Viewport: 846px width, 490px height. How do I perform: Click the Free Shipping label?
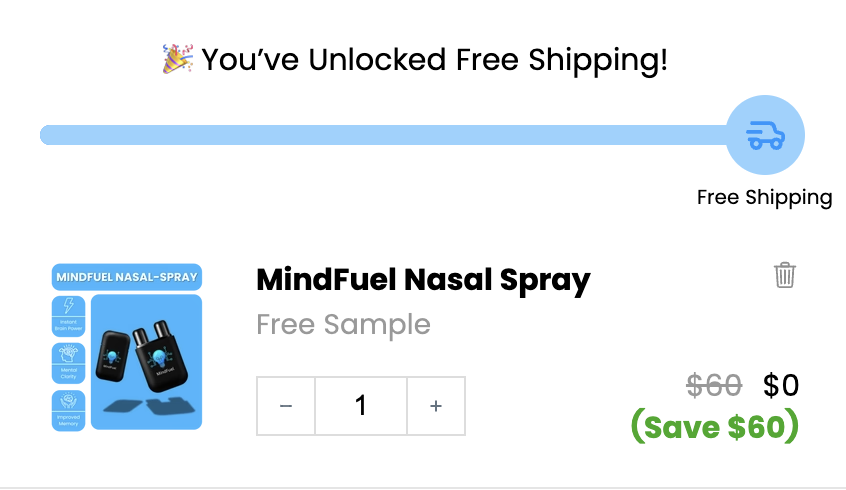764,197
